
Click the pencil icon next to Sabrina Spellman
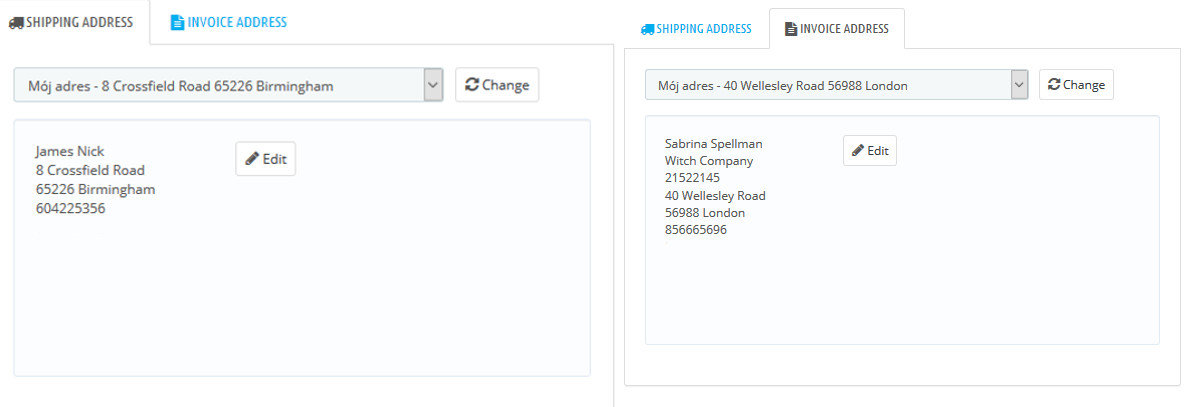click(857, 151)
